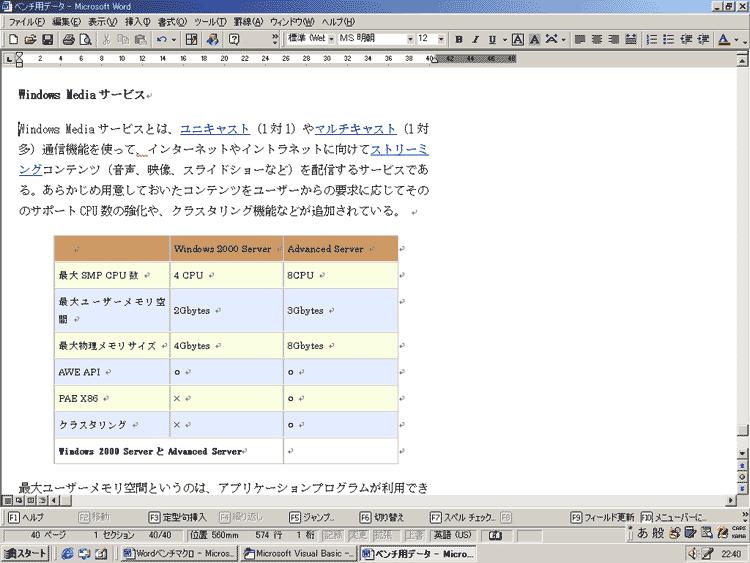750x563 pixels.
Task: Toggle underline formatting
Action: click(492, 39)
